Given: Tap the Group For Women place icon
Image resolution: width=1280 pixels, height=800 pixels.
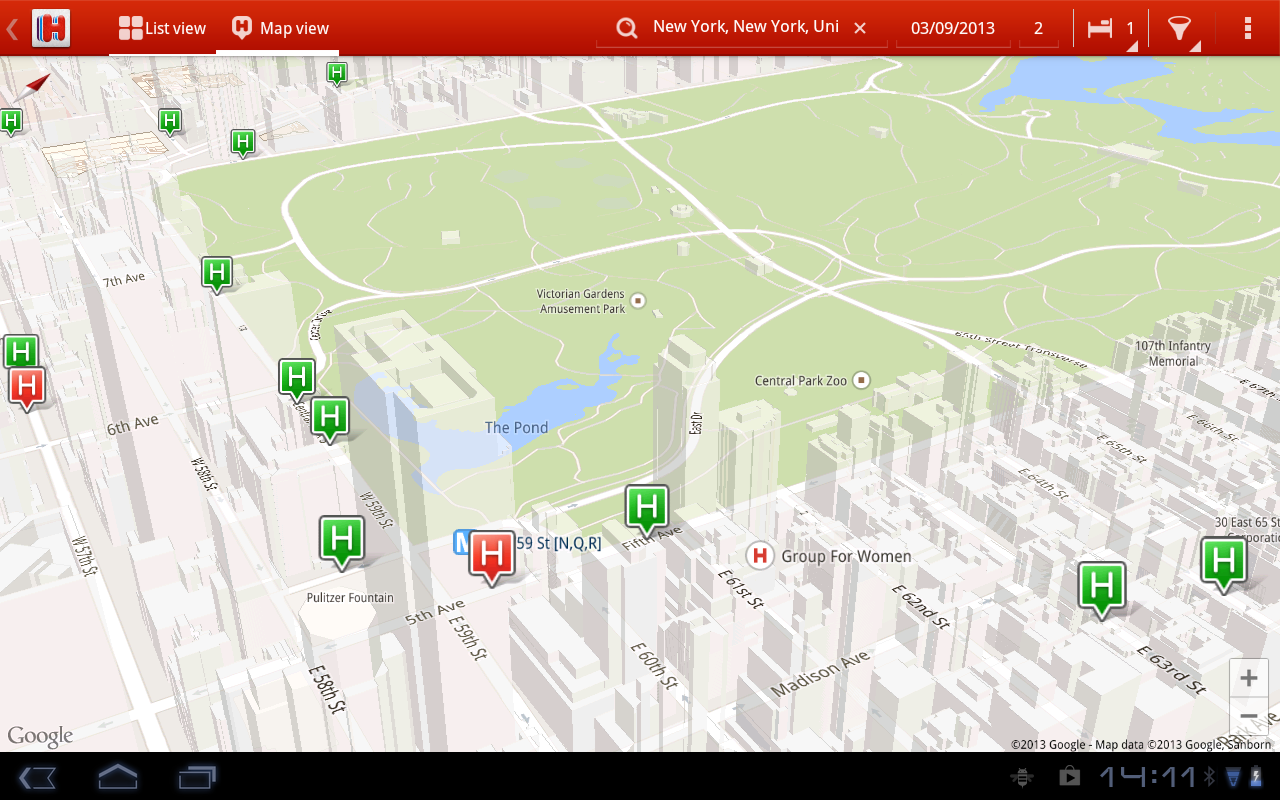Looking at the screenshot, I should (x=760, y=556).
